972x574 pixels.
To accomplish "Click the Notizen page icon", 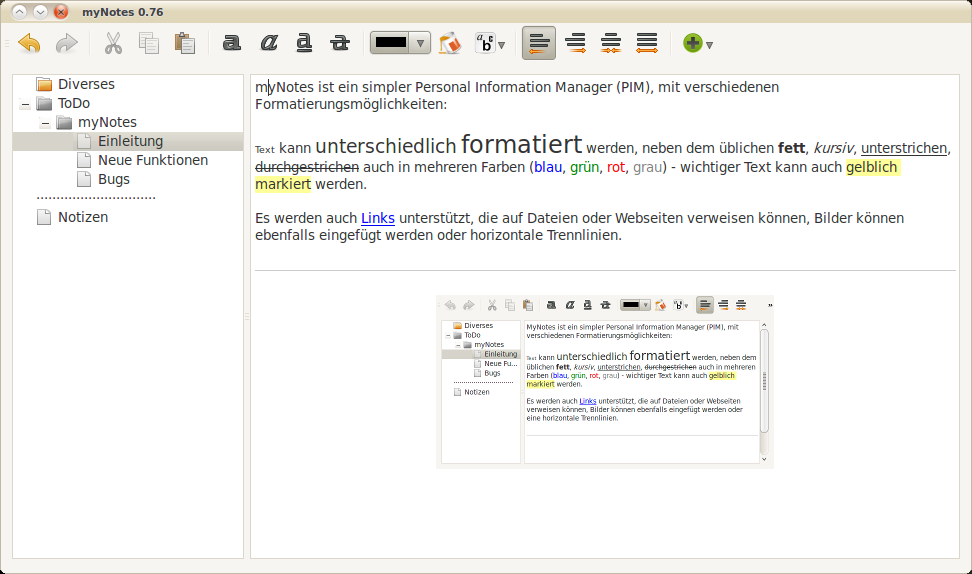I will 44,217.
